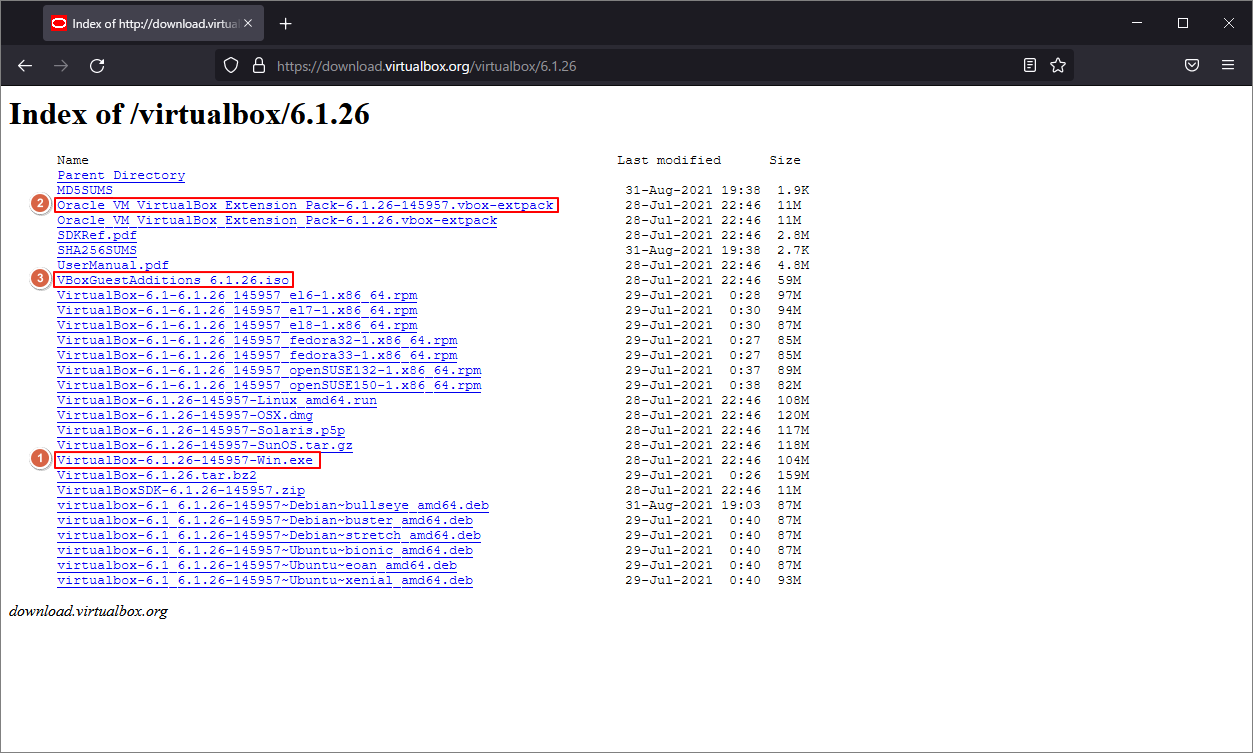Click the download.virtualbox.org footer text
Screen dimensions: 1253x753
click(88, 611)
